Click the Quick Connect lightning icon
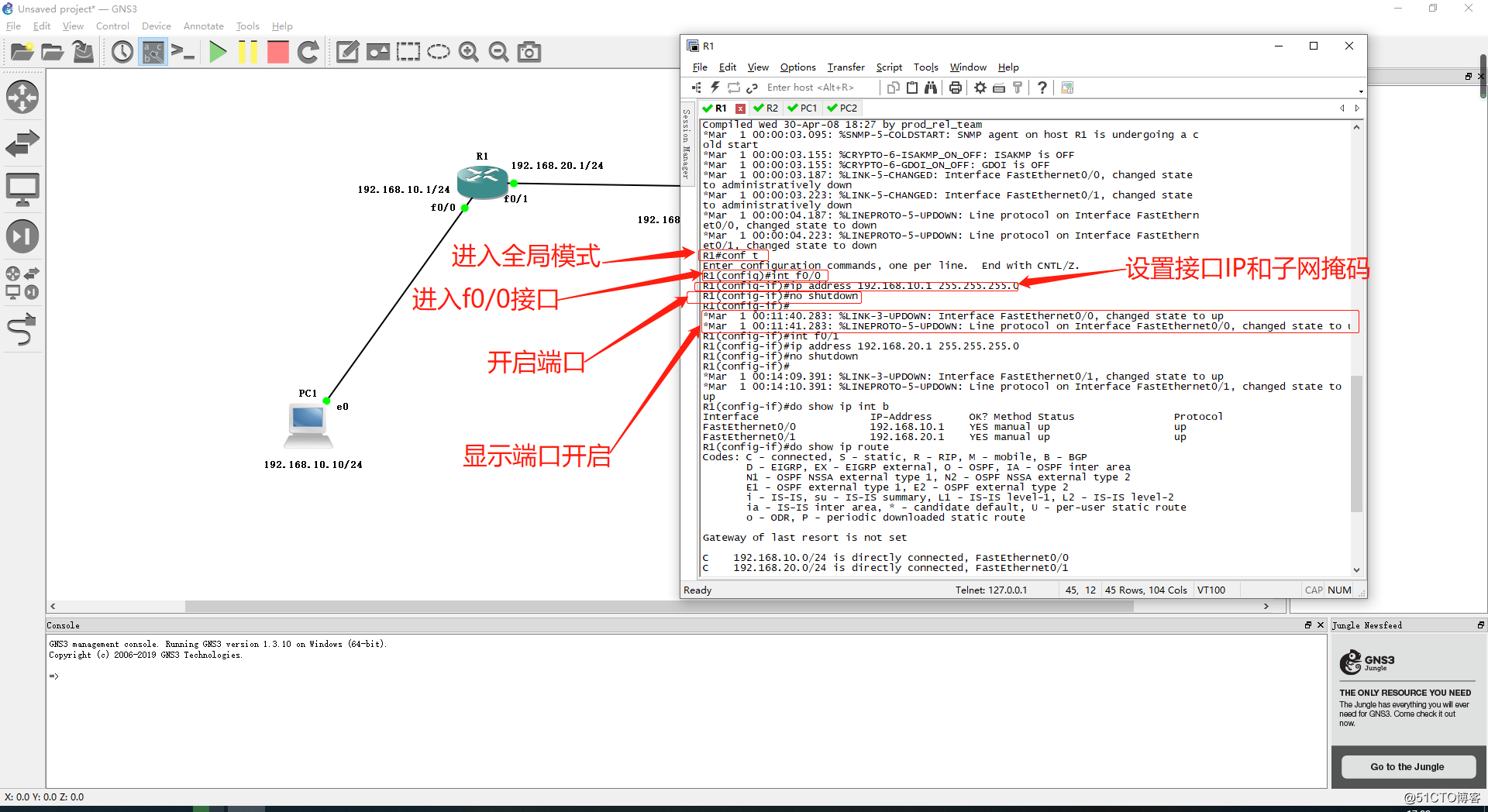1488x812 pixels. tap(715, 88)
